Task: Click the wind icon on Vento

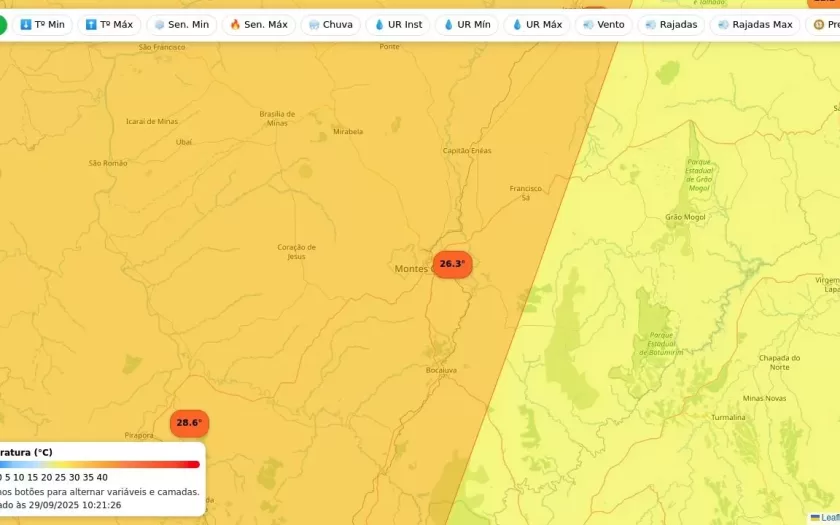Action: pos(588,25)
